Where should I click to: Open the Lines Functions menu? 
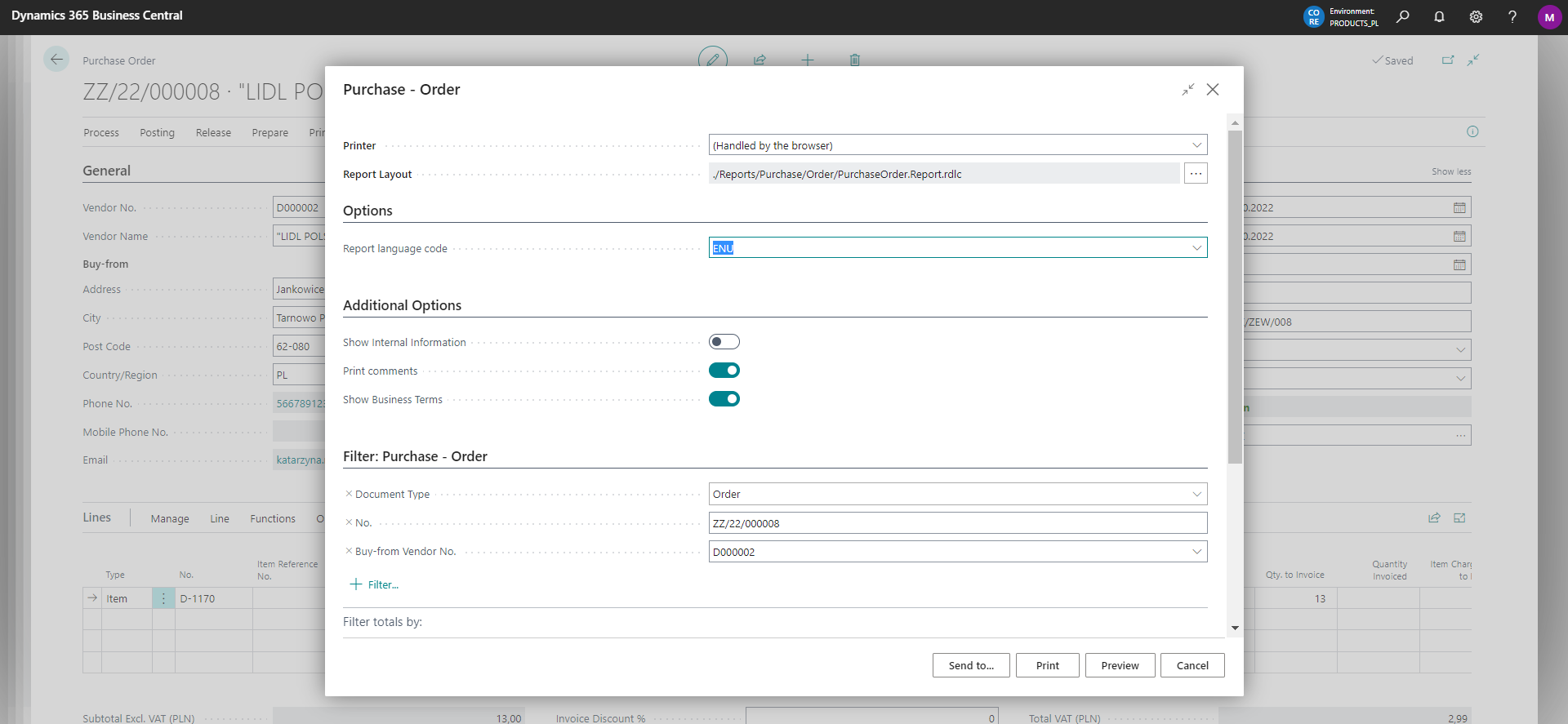273,518
